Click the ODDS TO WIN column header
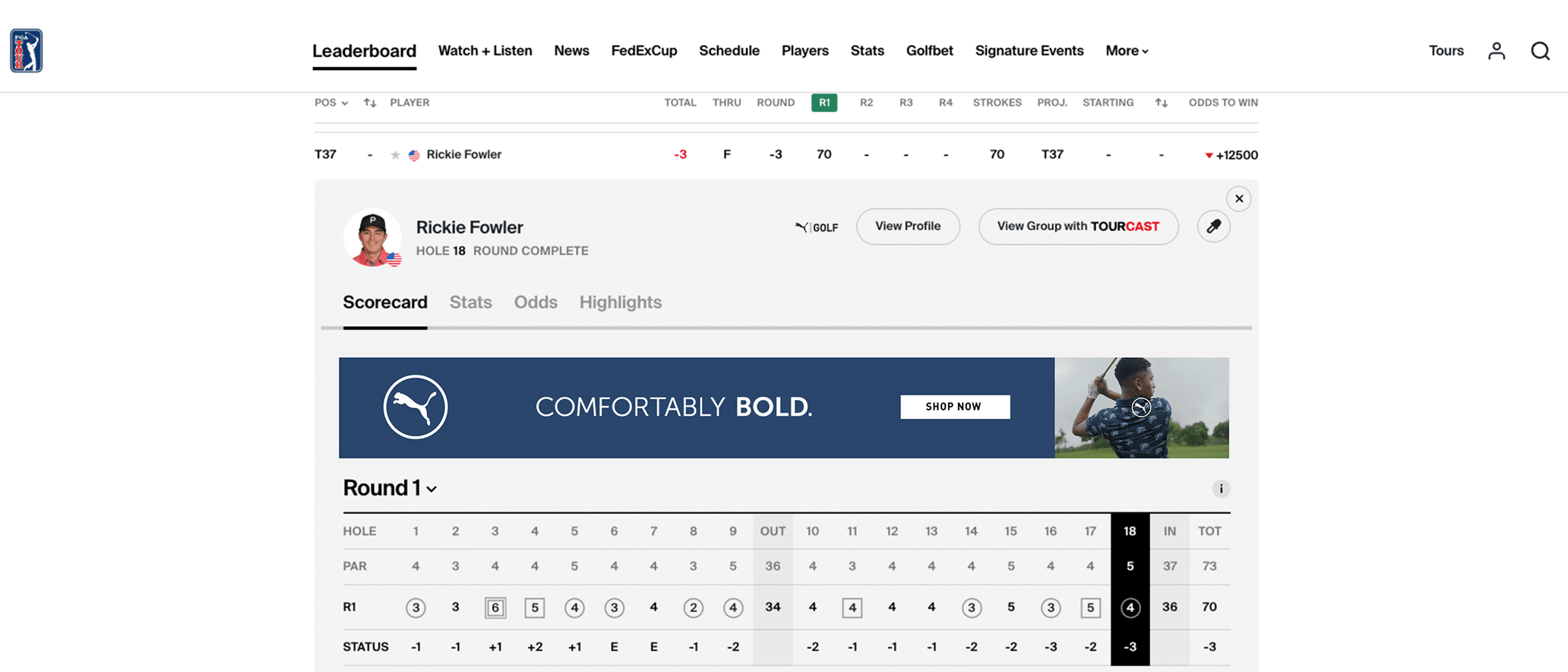The image size is (1568, 672). click(x=1223, y=103)
